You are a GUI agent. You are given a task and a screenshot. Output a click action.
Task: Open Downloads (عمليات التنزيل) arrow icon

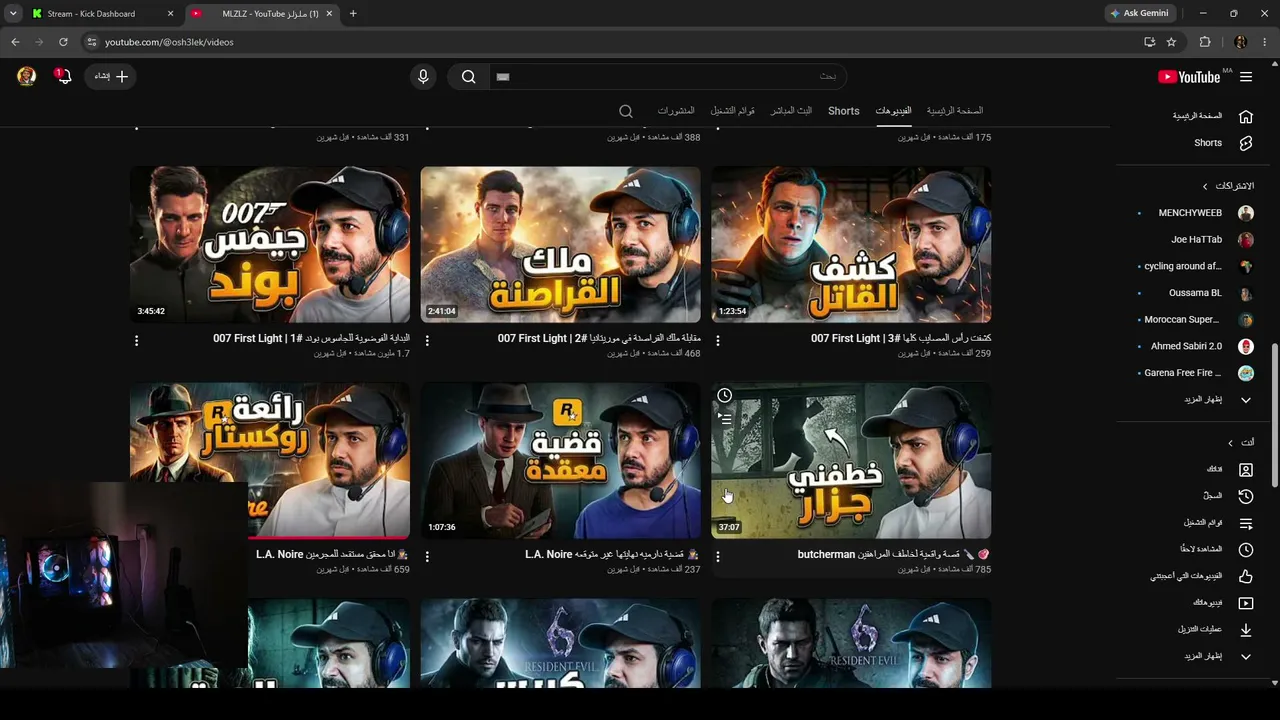(1246, 630)
